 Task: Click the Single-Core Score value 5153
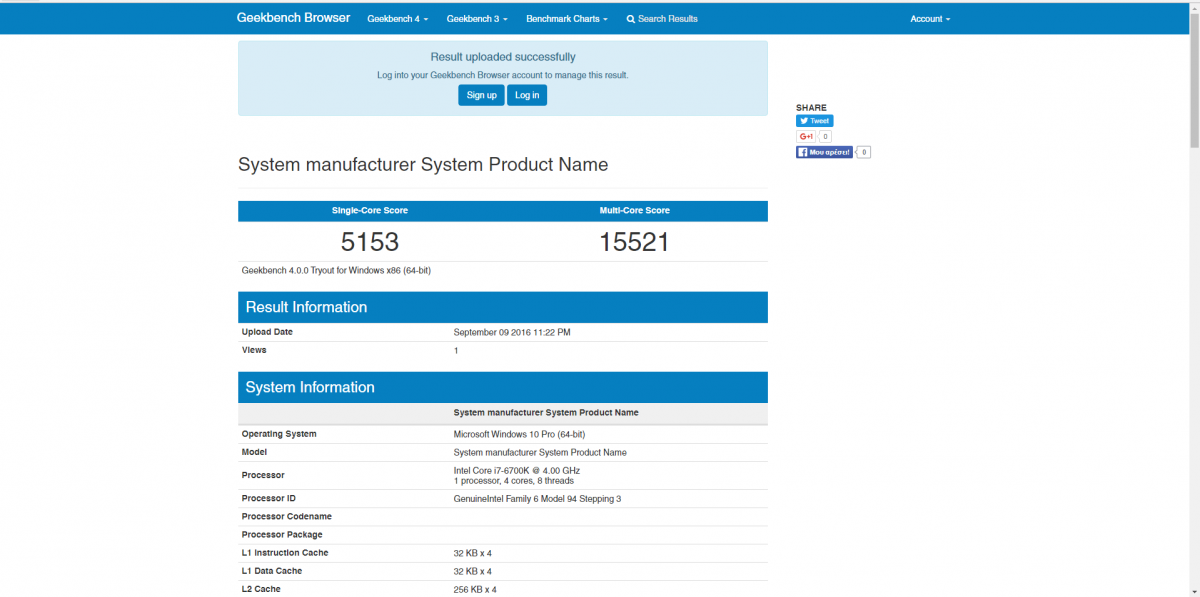tap(370, 242)
